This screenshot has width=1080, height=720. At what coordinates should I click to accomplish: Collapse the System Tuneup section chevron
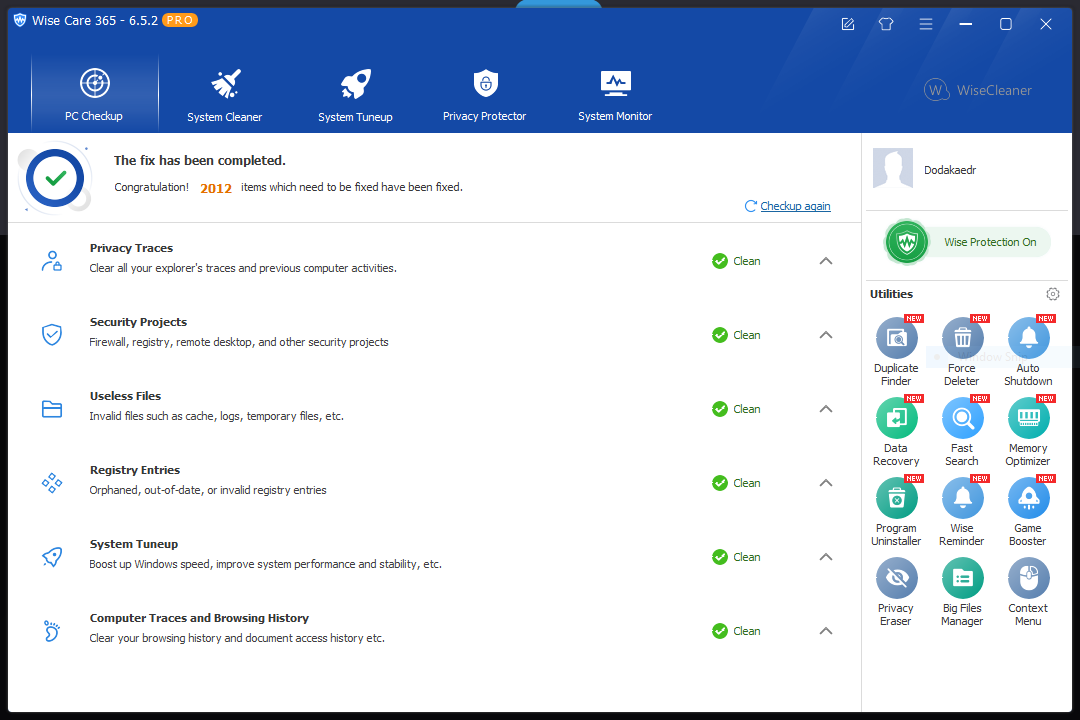(x=826, y=557)
